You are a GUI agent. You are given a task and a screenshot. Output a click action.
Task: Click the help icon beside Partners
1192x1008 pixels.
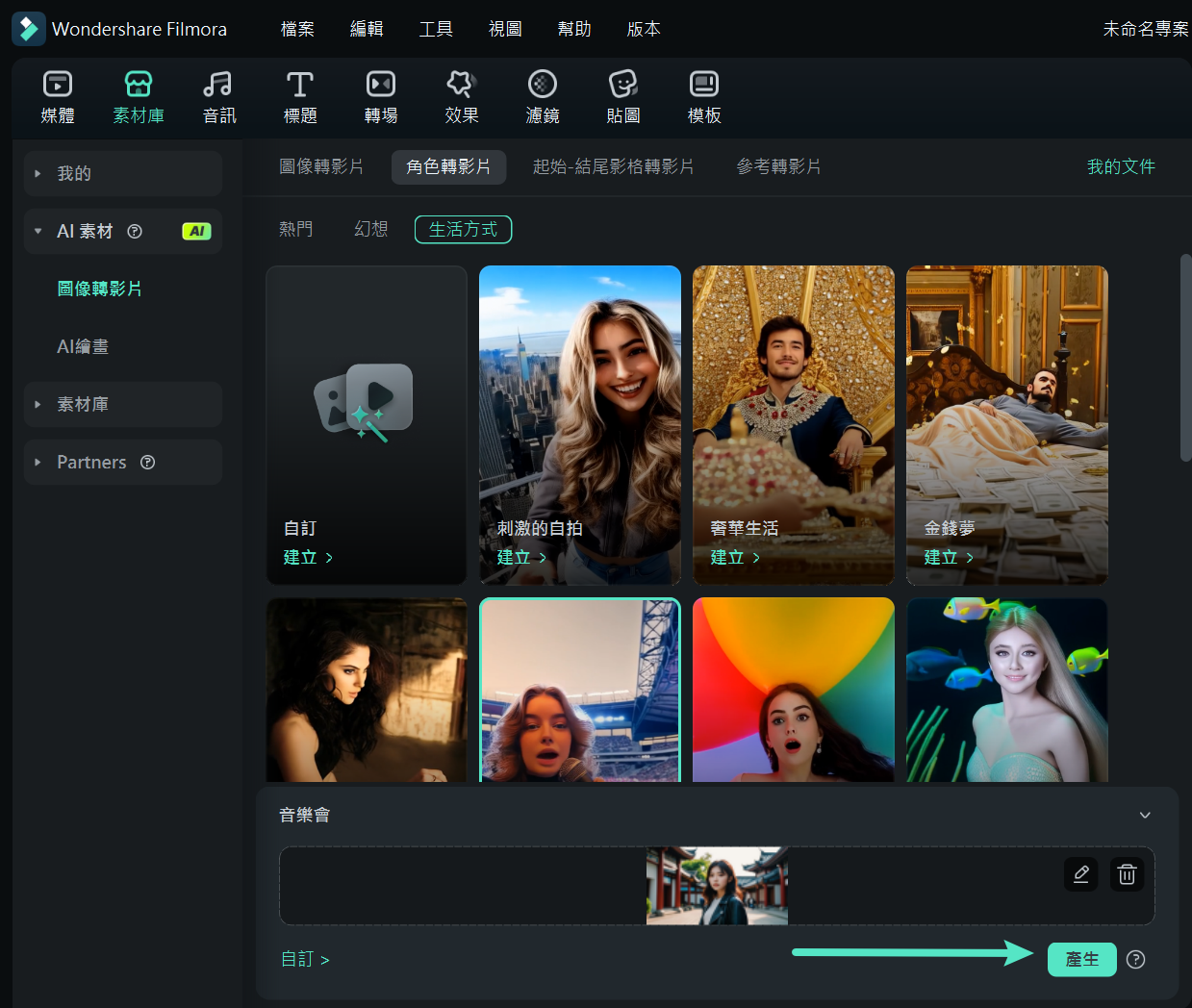pos(147,462)
